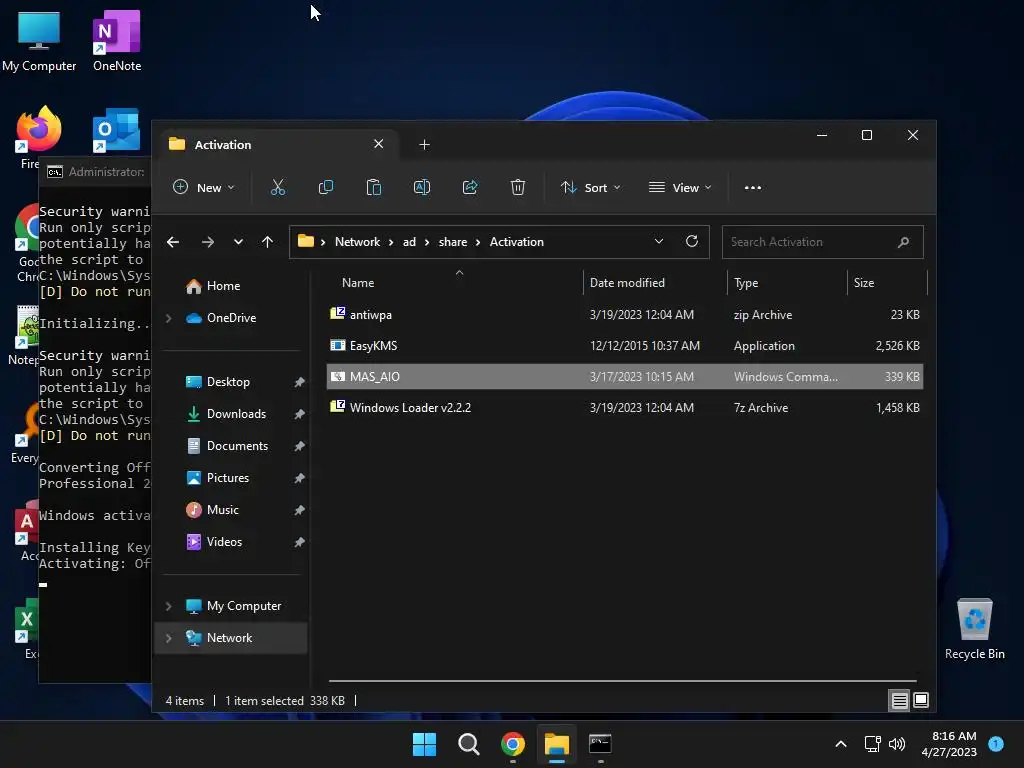The height and width of the screenshot is (768, 1024).
Task: Go forward with the right arrow button
Action: pos(208,242)
